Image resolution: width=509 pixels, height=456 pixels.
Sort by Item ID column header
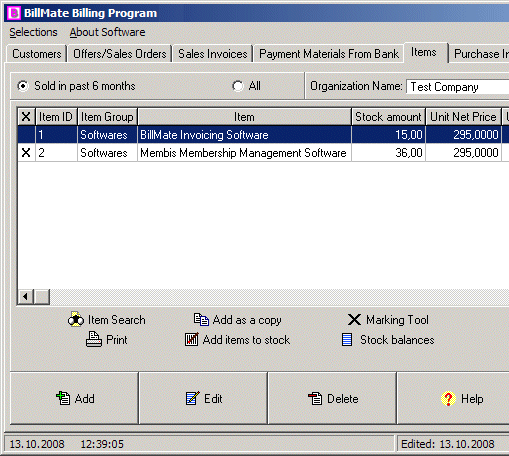(x=56, y=117)
